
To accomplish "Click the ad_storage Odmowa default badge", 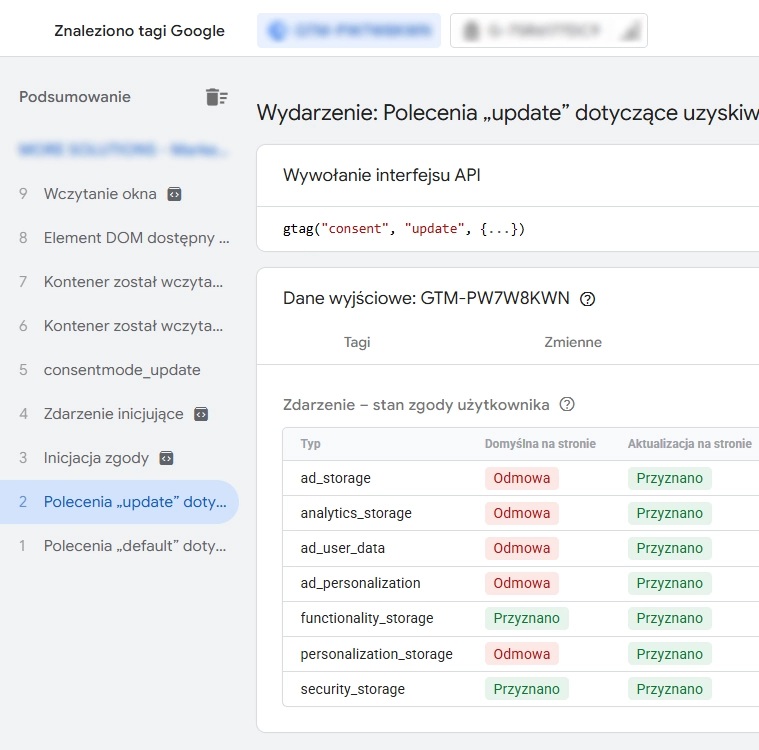I will pos(521,478).
